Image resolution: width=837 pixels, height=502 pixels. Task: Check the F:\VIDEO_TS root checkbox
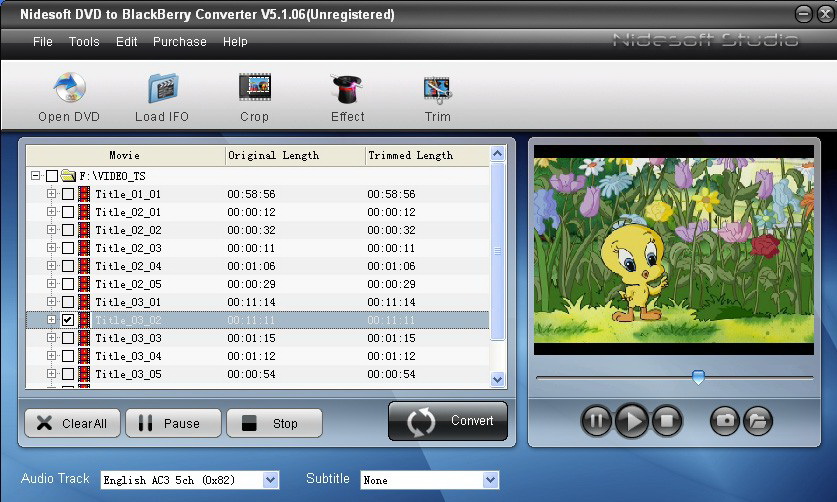(52, 176)
